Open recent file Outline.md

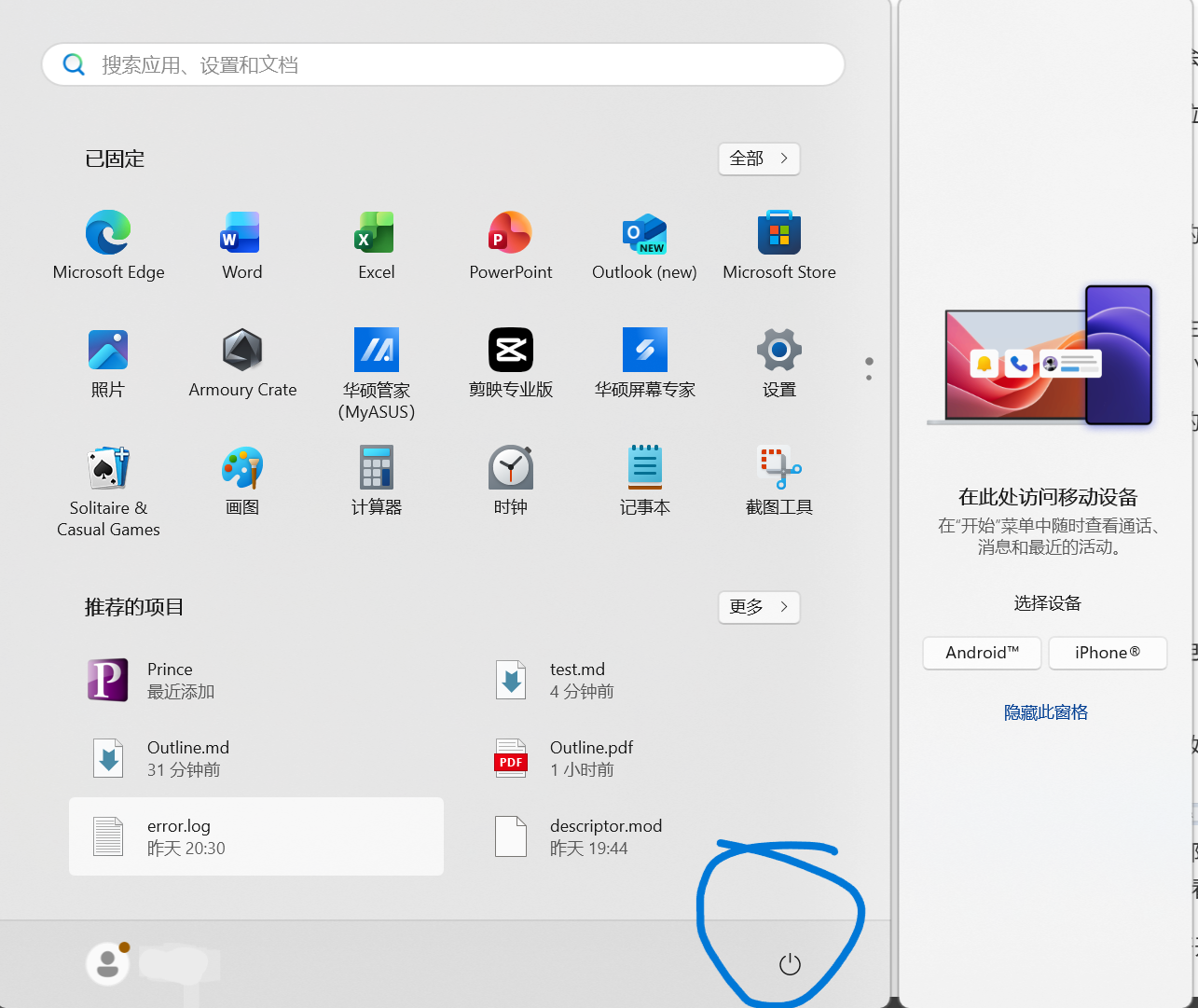(x=256, y=758)
